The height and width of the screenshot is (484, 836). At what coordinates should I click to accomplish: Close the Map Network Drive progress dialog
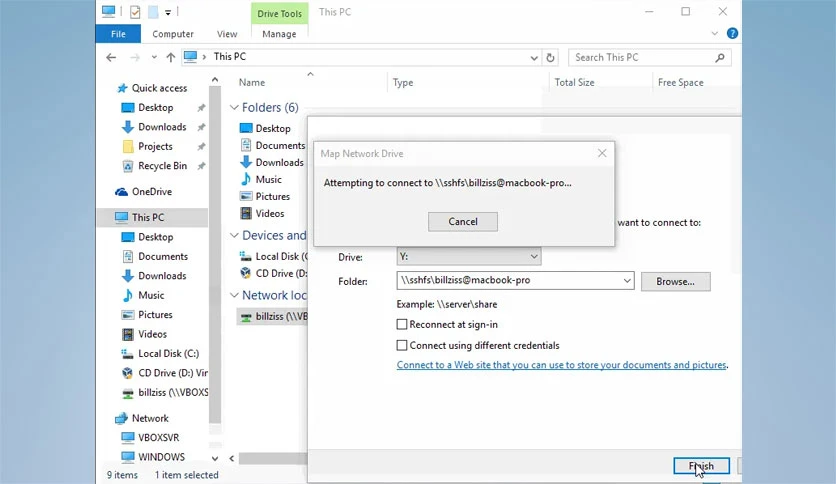click(602, 154)
